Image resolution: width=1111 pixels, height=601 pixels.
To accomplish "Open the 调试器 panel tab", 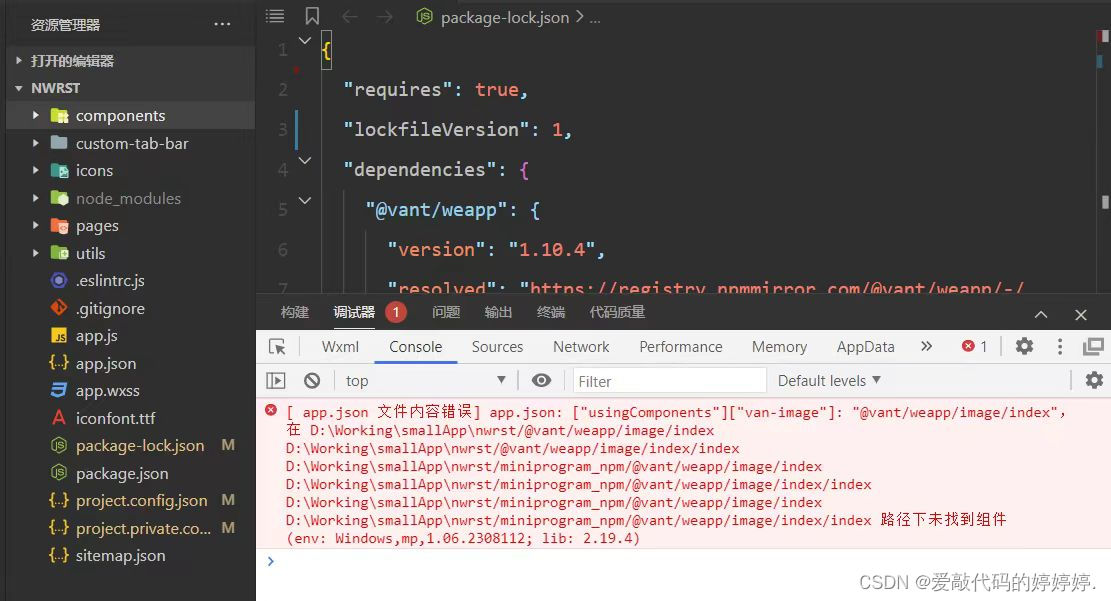I will [354, 312].
